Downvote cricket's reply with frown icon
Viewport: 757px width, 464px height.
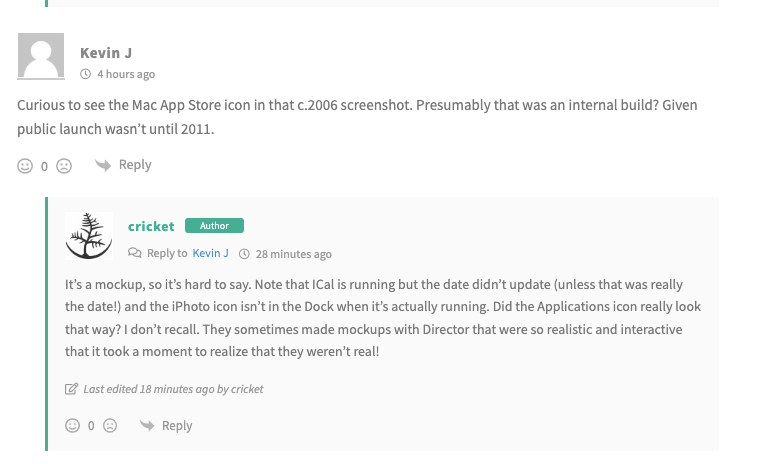(110, 425)
